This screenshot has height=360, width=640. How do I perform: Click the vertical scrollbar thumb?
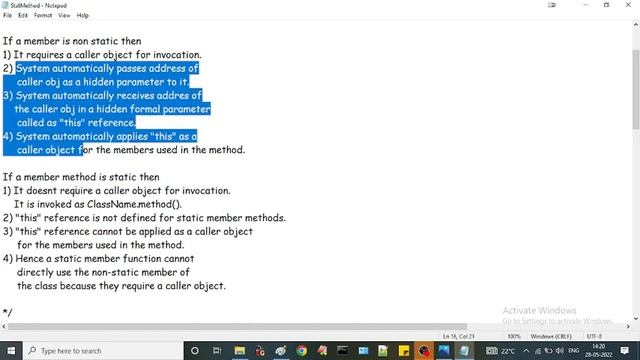[x=636, y=89]
